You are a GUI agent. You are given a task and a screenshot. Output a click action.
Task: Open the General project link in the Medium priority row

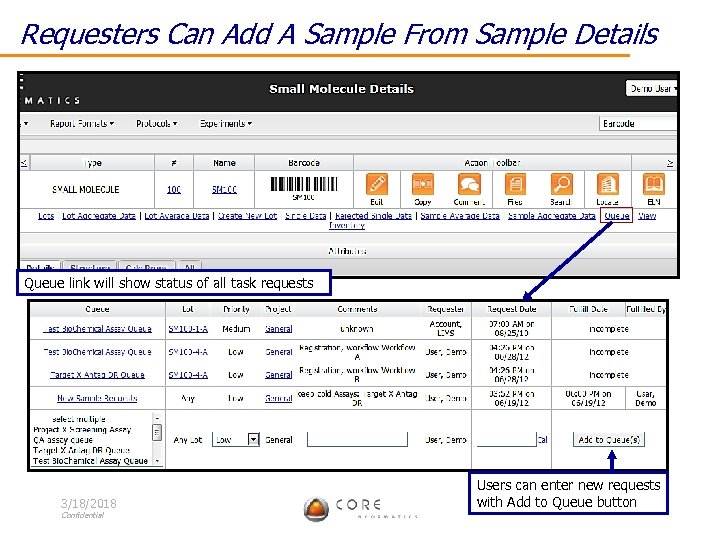[x=278, y=329]
